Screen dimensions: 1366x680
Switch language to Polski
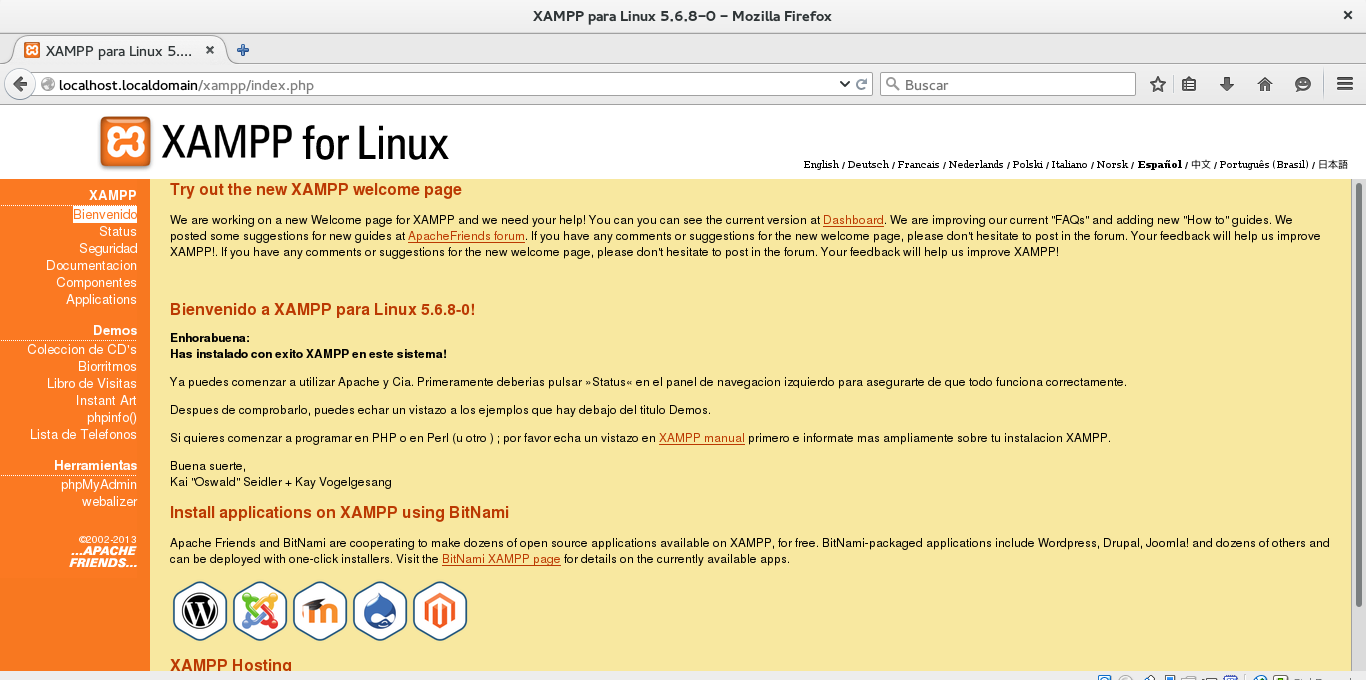pos(1027,165)
